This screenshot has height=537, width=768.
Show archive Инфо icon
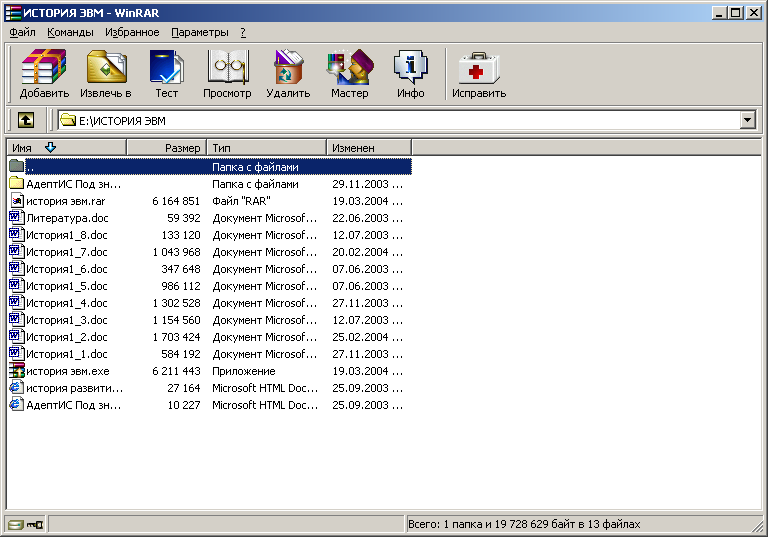(410, 67)
